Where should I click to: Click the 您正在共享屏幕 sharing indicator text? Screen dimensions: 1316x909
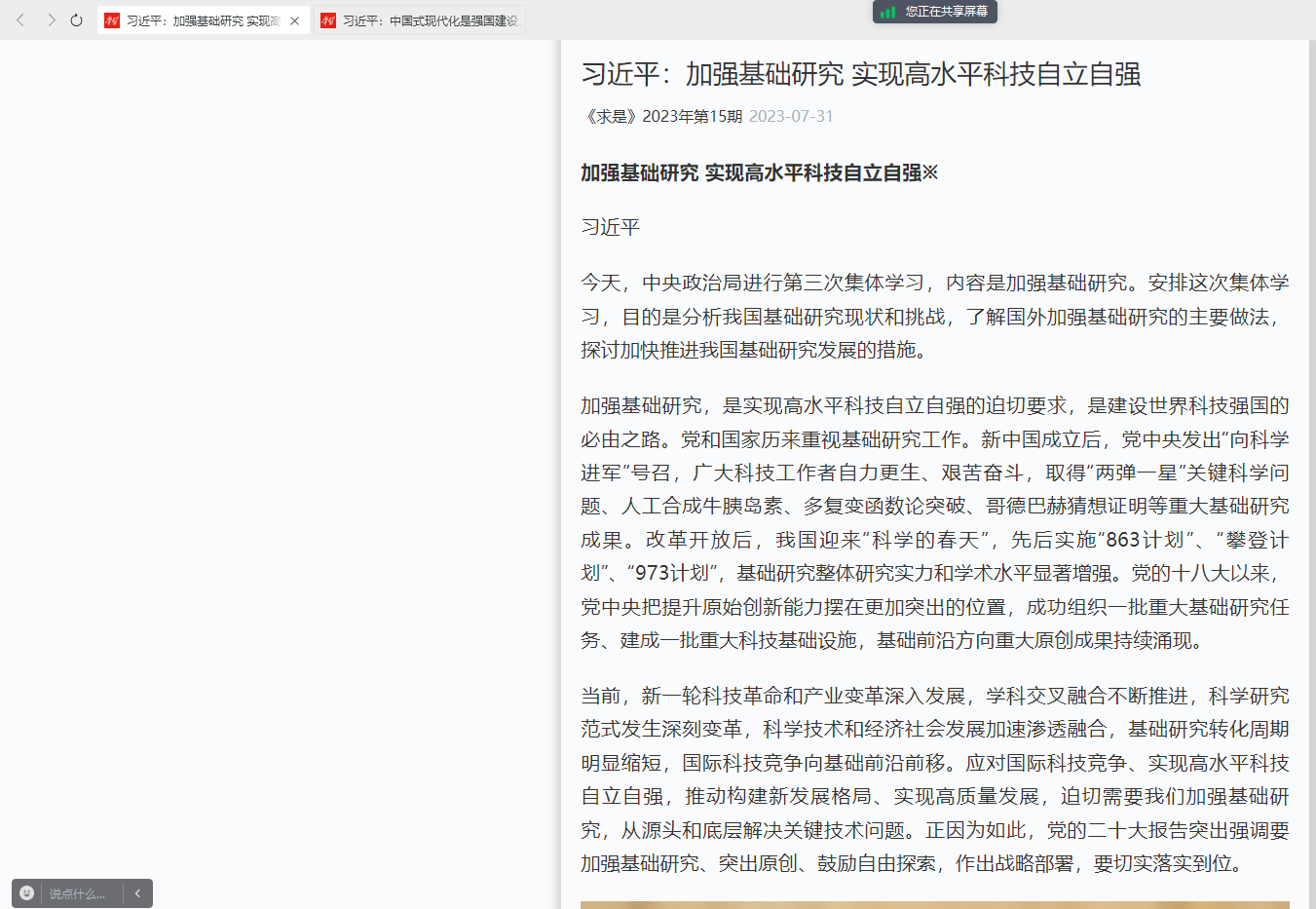coord(946,12)
